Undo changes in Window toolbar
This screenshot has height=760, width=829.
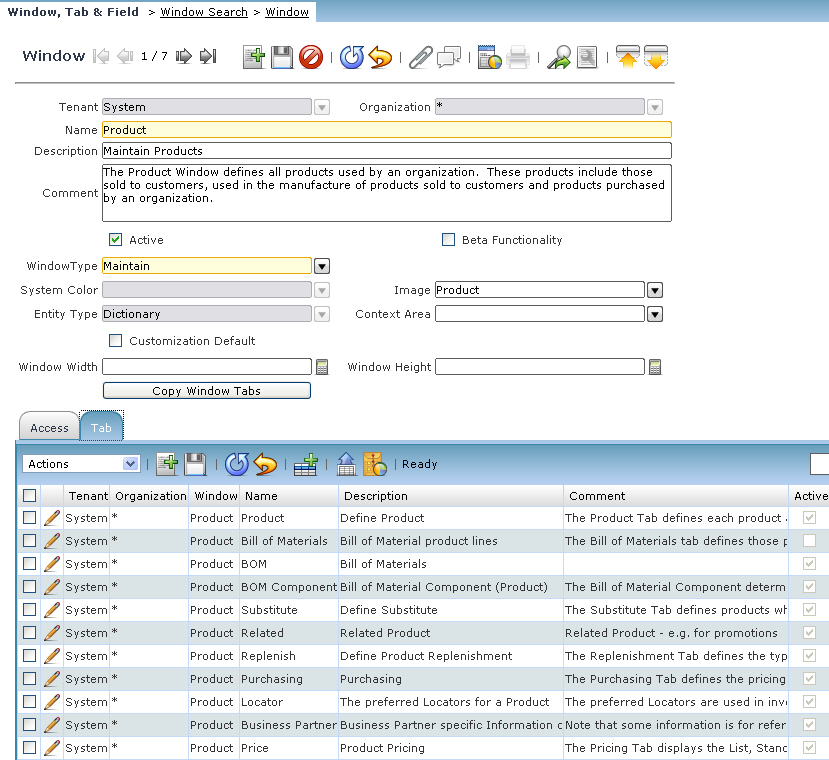click(380, 57)
